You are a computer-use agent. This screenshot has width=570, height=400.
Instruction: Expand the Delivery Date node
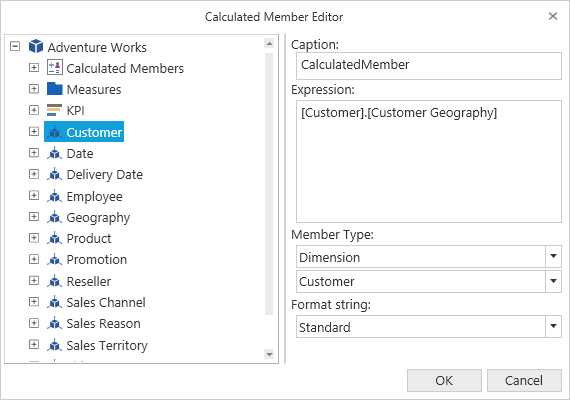(34, 174)
